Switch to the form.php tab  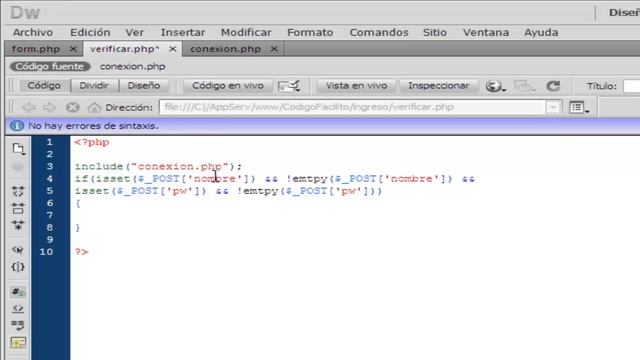36,49
